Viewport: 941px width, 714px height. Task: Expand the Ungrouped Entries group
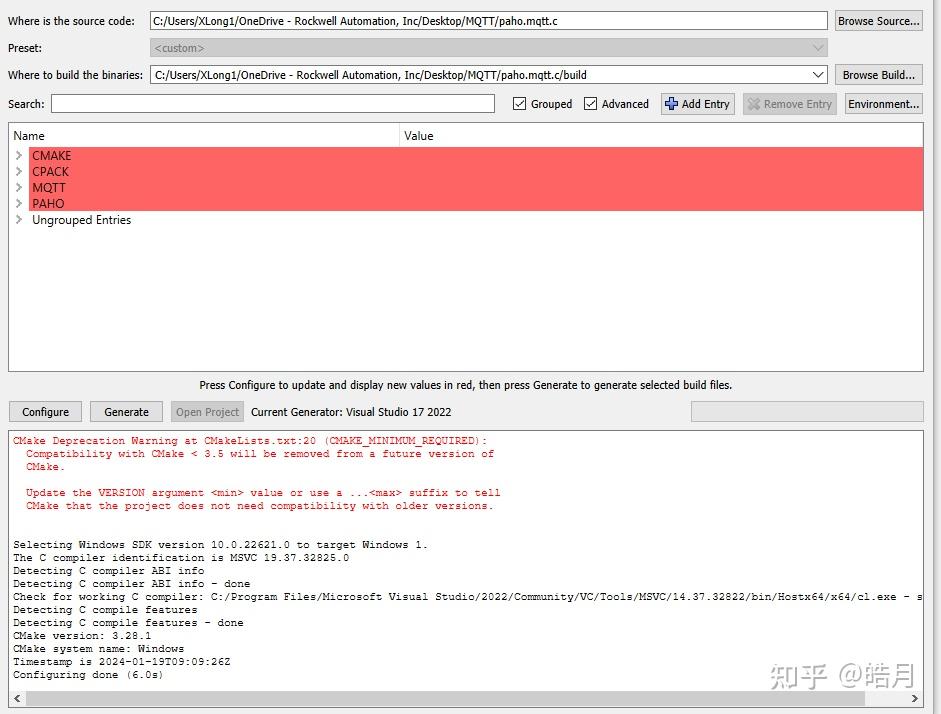[x=19, y=220]
